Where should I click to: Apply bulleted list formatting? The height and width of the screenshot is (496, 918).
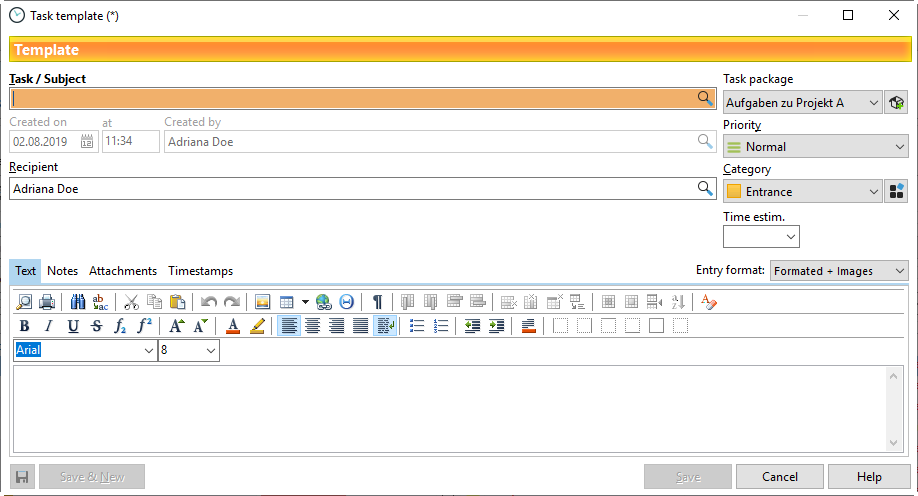click(x=417, y=326)
